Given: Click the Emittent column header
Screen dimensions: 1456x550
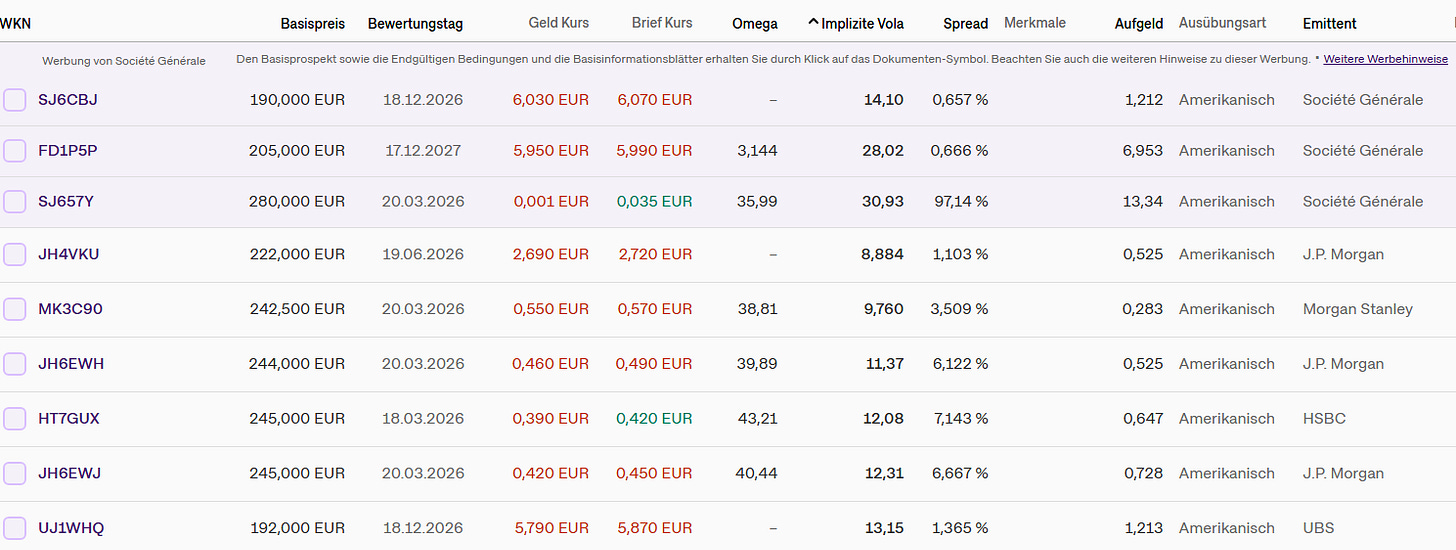Looking at the screenshot, I should point(1329,23).
